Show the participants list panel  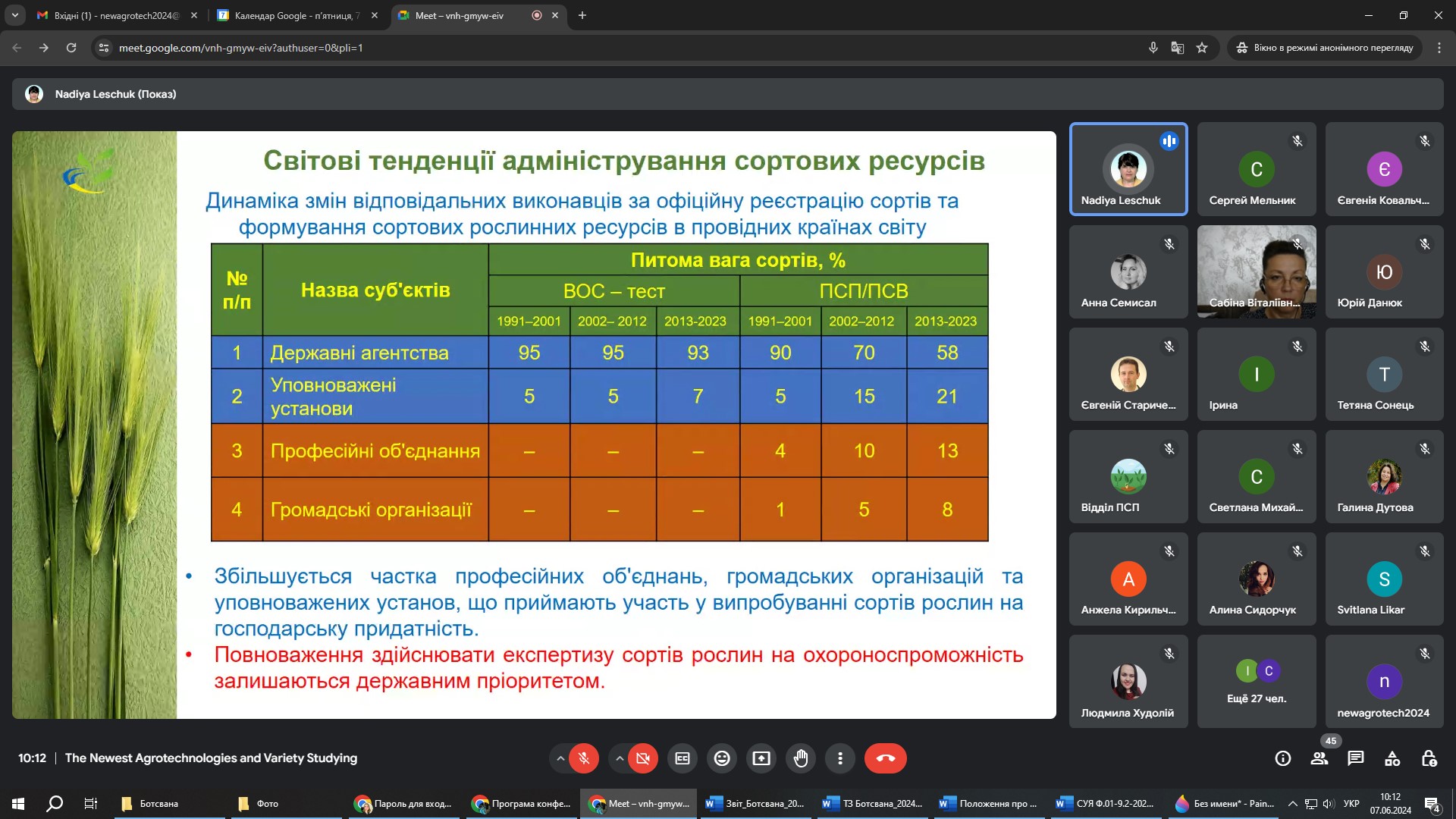[1319, 758]
